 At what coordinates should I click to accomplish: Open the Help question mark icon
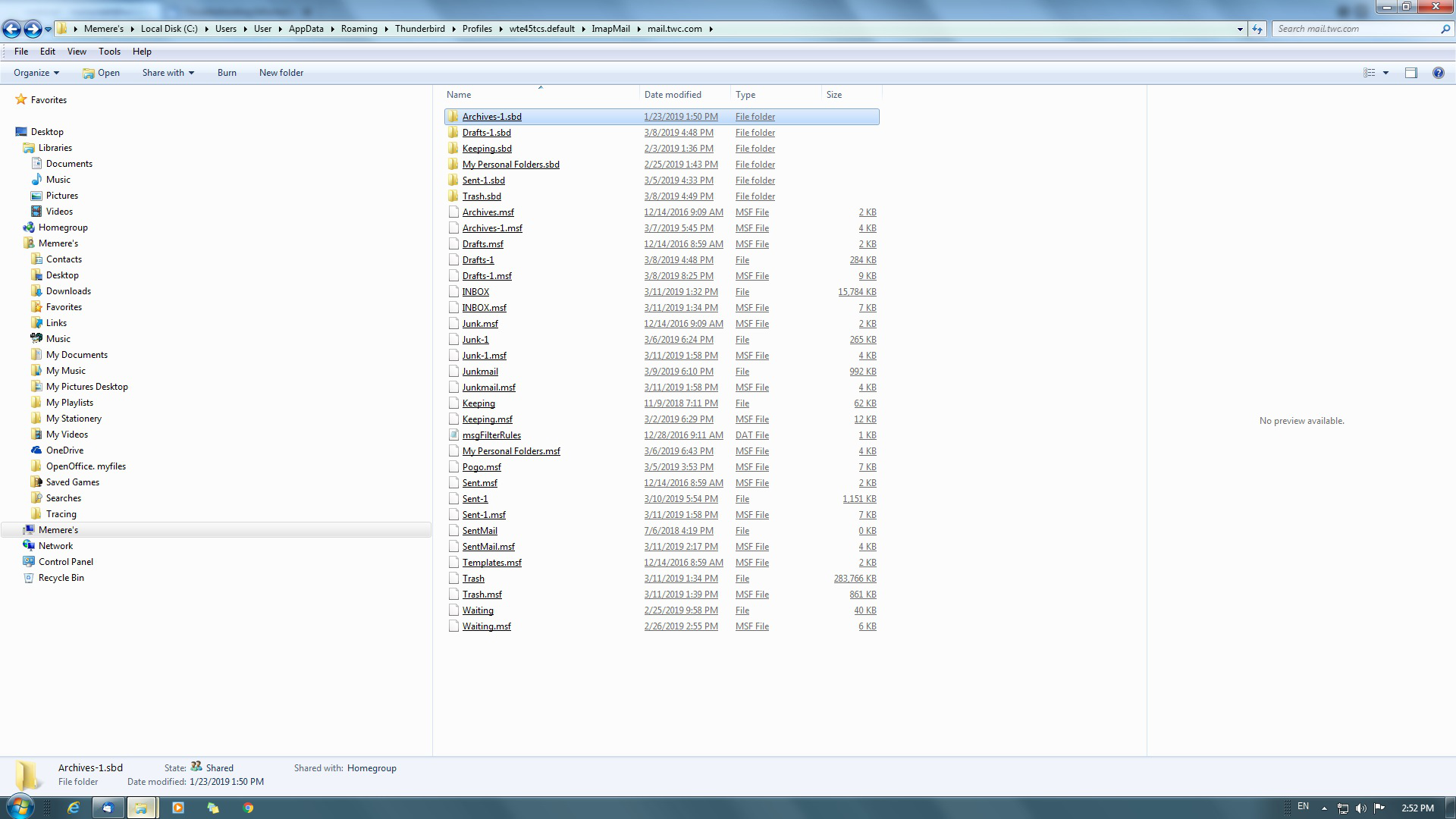[x=1438, y=73]
